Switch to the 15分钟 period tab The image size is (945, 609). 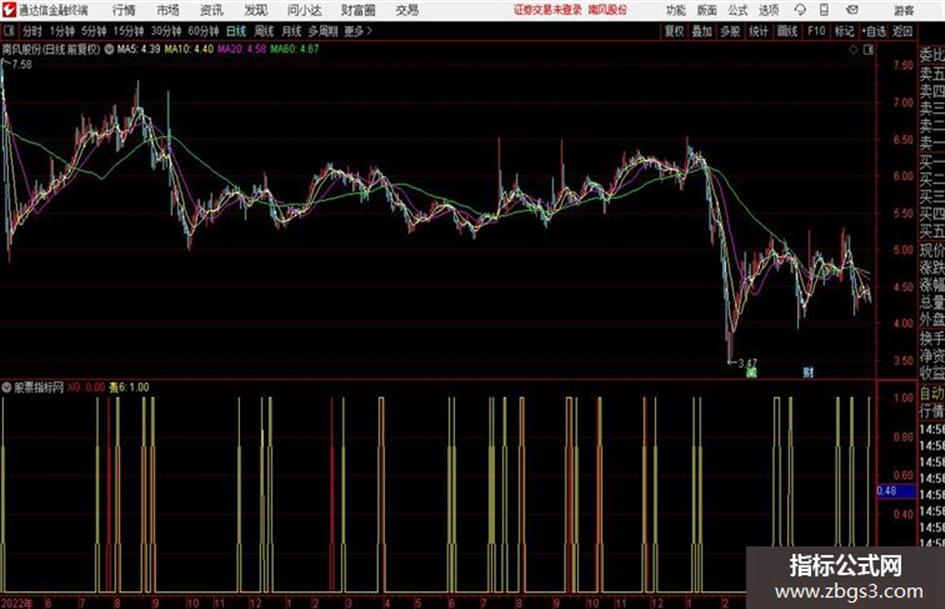pos(129,31)
